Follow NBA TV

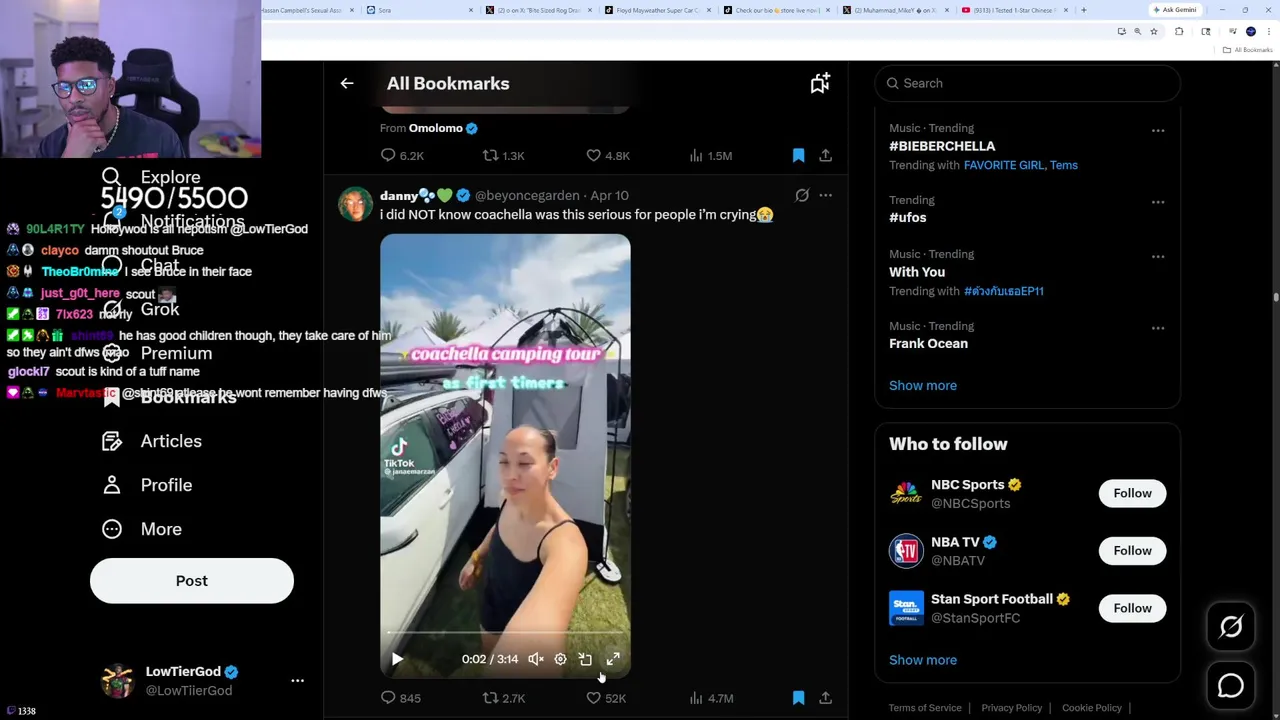click(x=1132, y=551)
